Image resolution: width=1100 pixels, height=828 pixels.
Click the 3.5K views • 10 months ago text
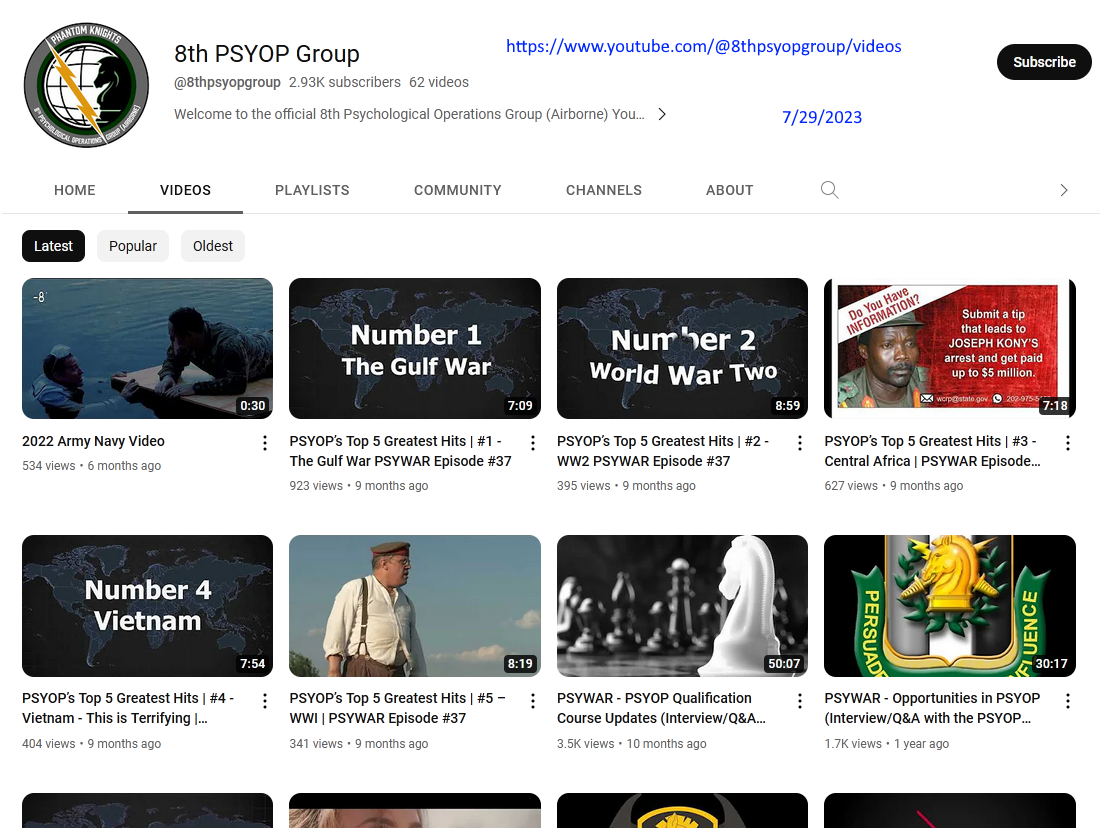631,744
